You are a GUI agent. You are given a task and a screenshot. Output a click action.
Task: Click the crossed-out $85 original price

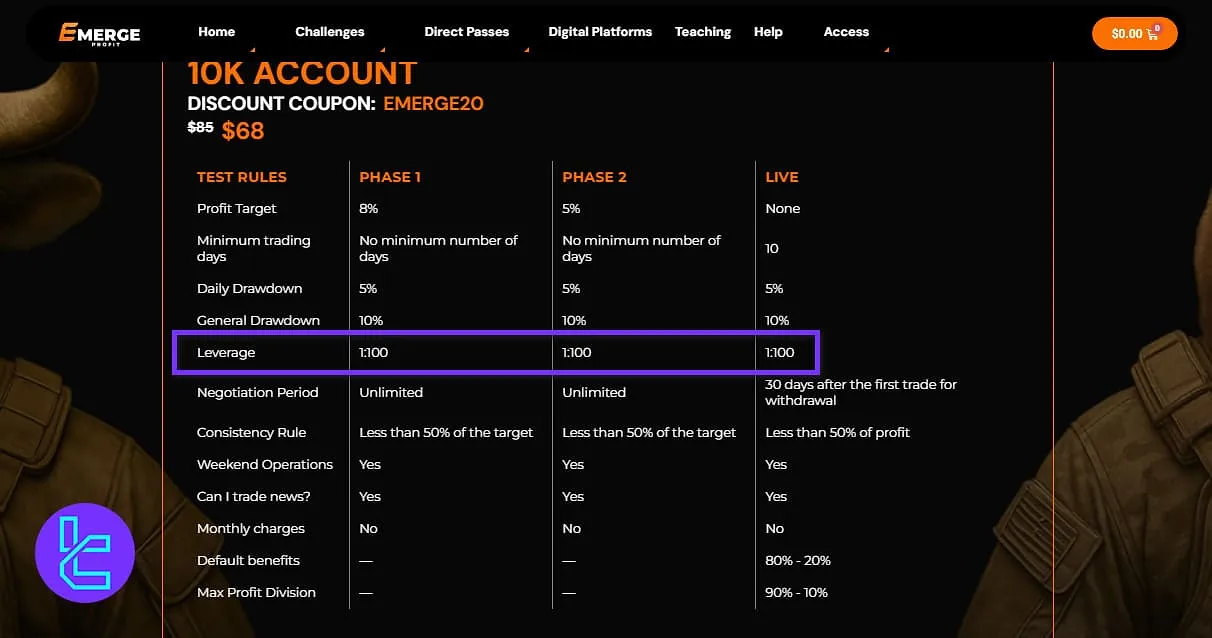(x=199, y=128)
